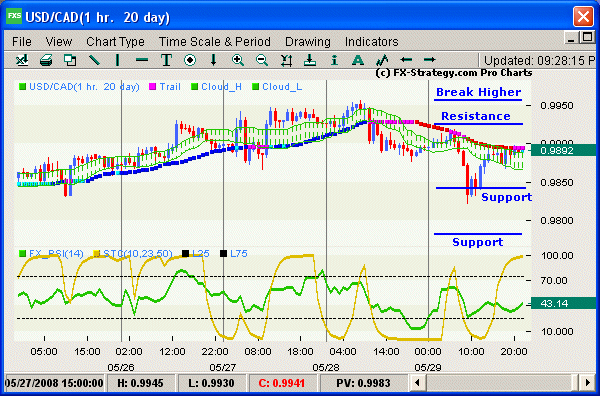This screenshot has width=600, height=396.
Task: Click the bottom scrollbar left arrow
Action: (x=417, y=382)
